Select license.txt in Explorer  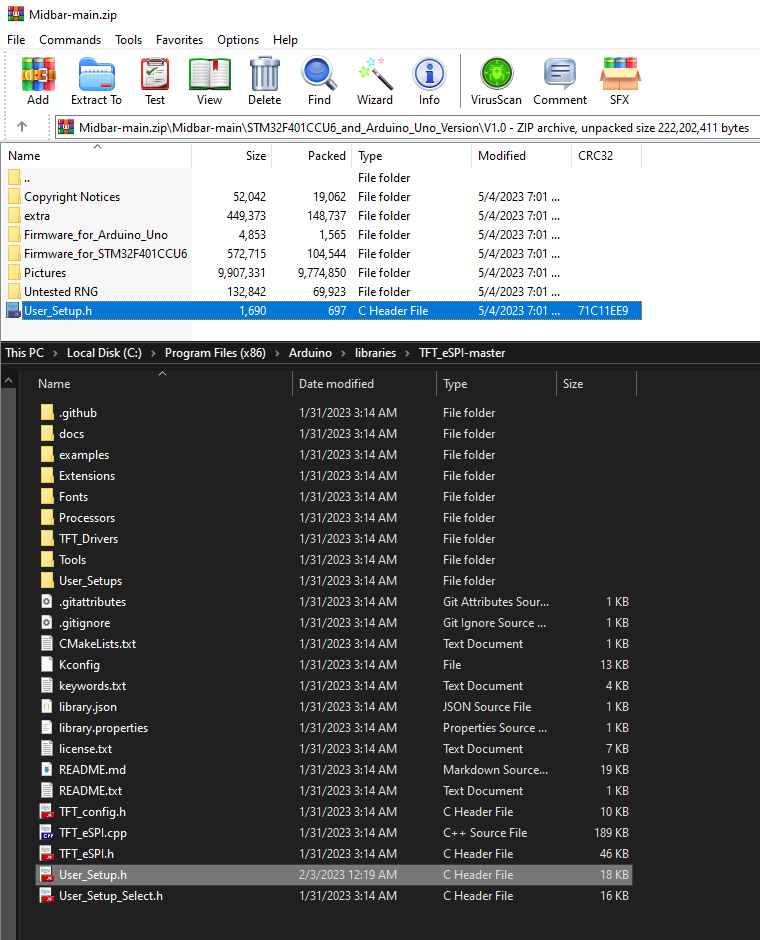85,749
